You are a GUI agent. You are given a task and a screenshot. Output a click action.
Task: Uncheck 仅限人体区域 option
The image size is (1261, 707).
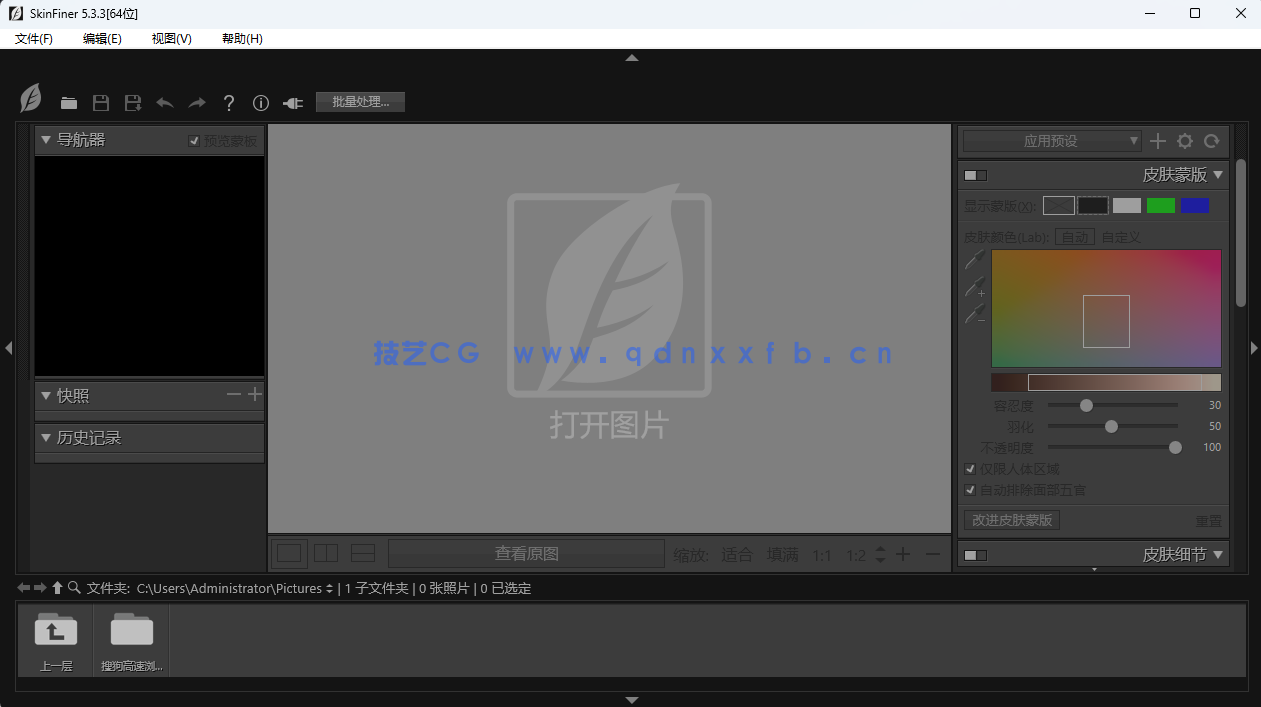[969, 468]
